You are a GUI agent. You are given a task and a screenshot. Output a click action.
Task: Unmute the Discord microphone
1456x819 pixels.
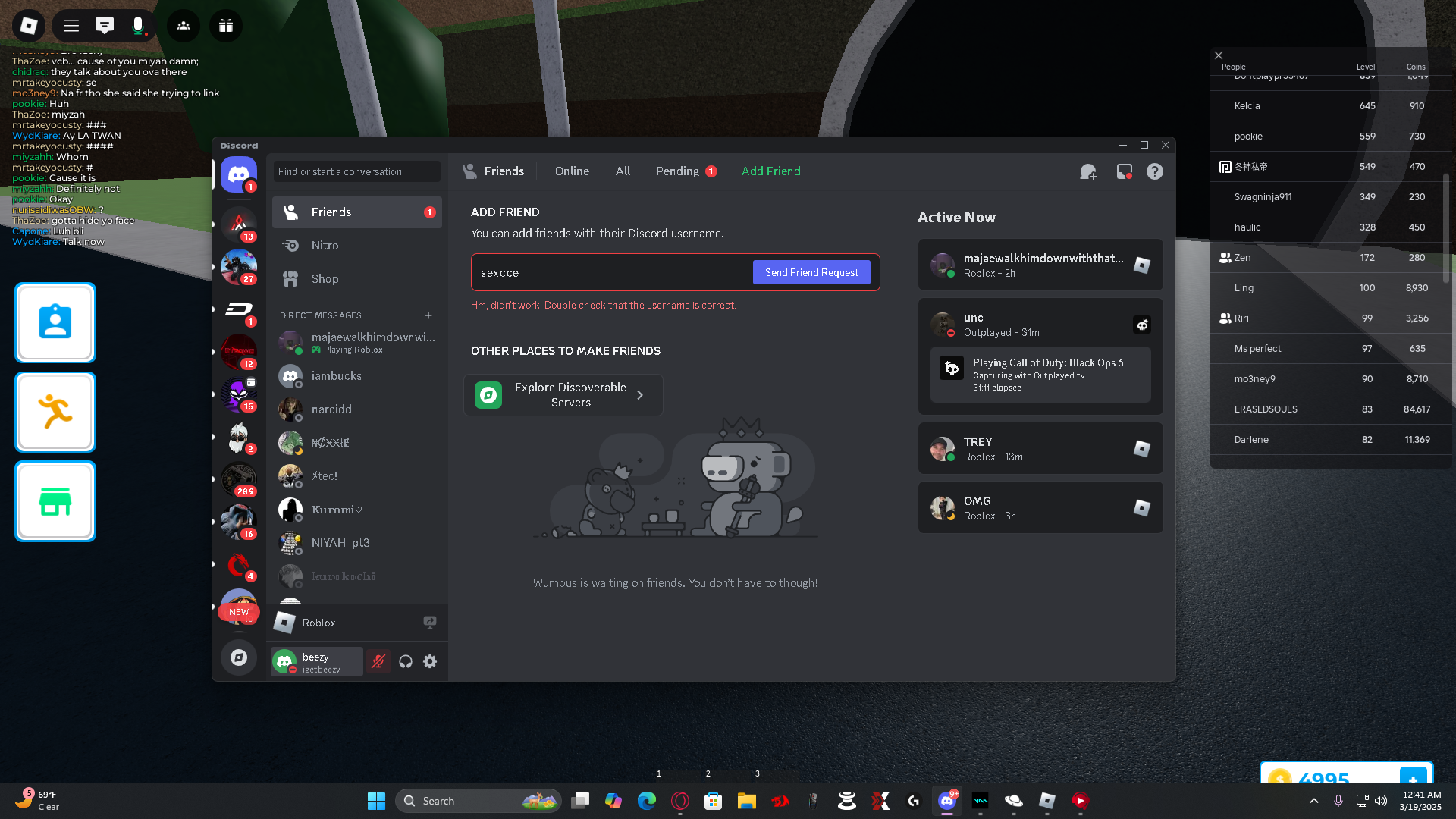click(378, 661)
